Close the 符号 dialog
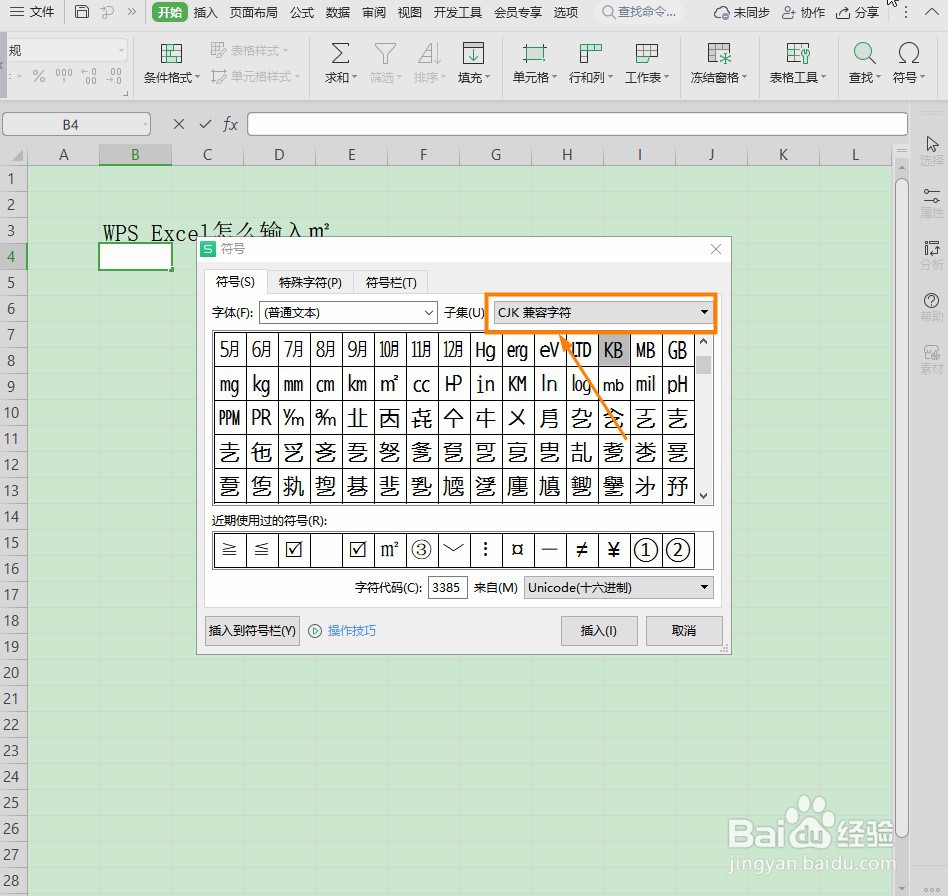Screen dimensions: 948x896 (x=716, y=249)
